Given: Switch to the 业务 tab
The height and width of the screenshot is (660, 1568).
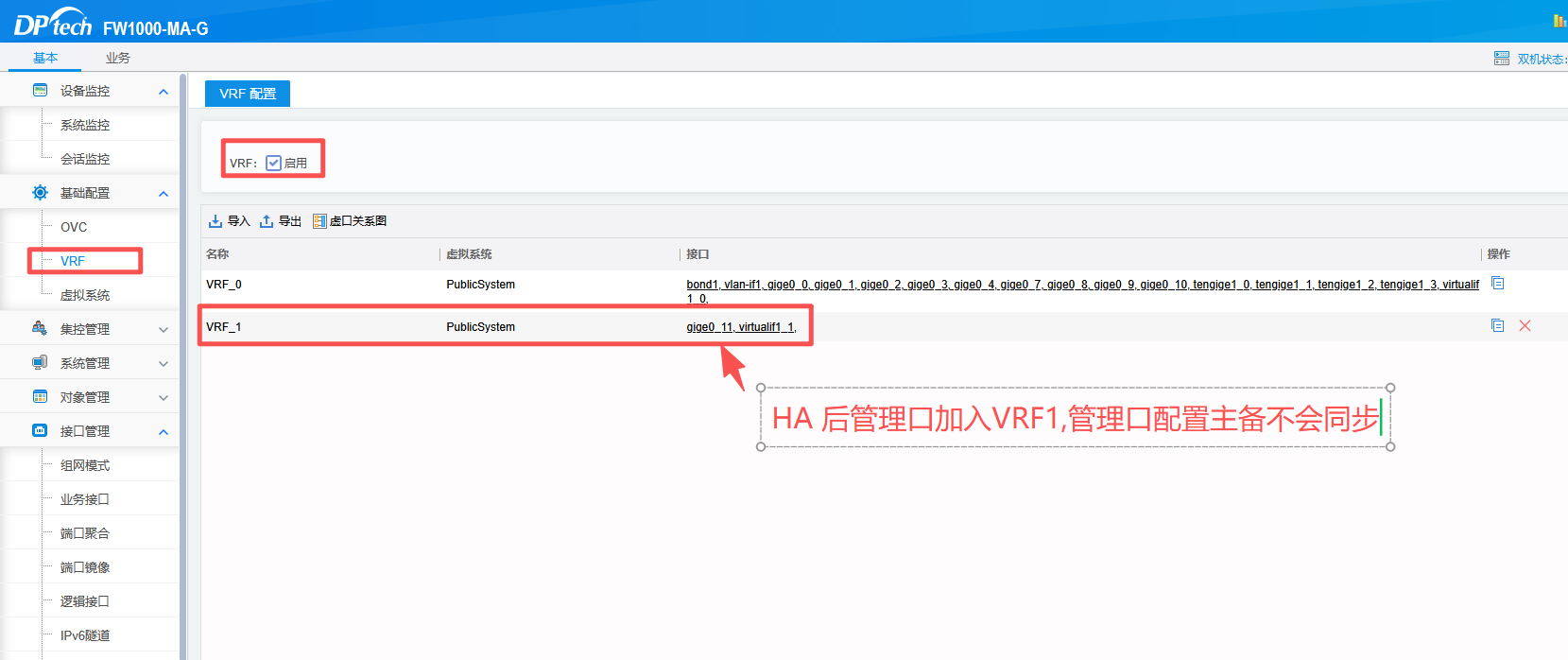Looking at the screenshot, I should (117, 58).
